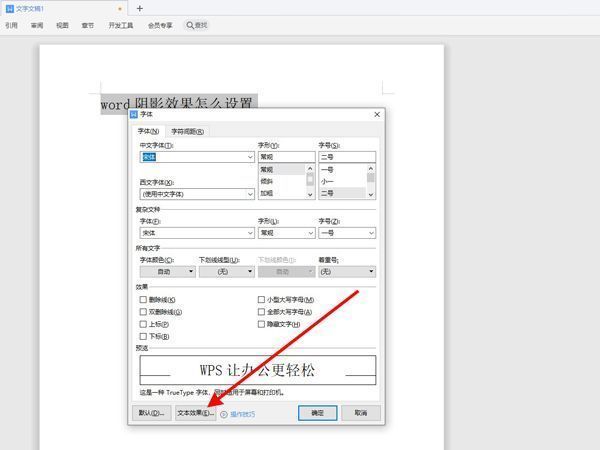Select 常规 in the 字形 list
600x450 pixels.
point(282,169)
